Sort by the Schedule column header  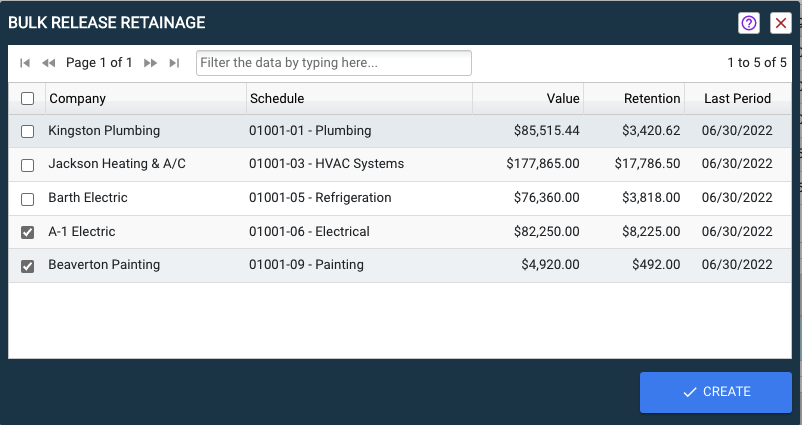[x=277, y=99]
